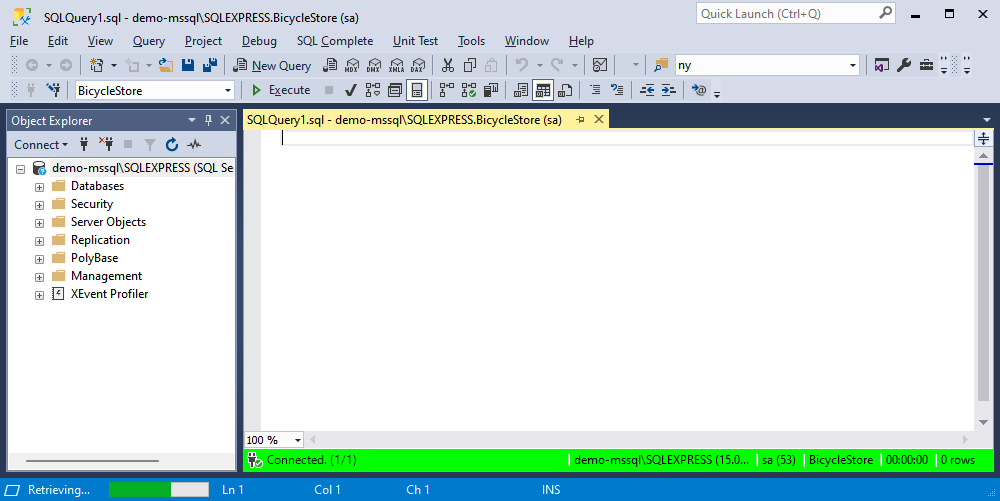
Task: Toggle Include Live Query Statistics
Action: pos(469,90)
